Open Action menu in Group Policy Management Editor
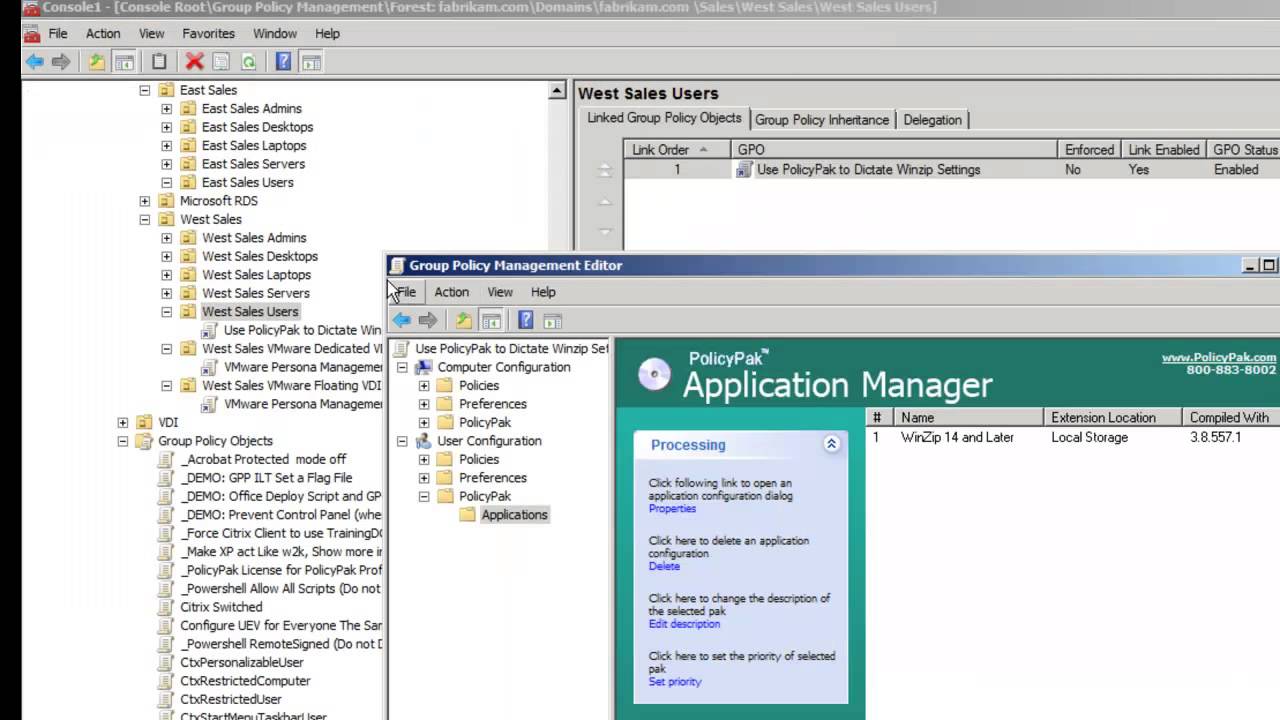Viewport: 1280px width, 720px height. 451,292
